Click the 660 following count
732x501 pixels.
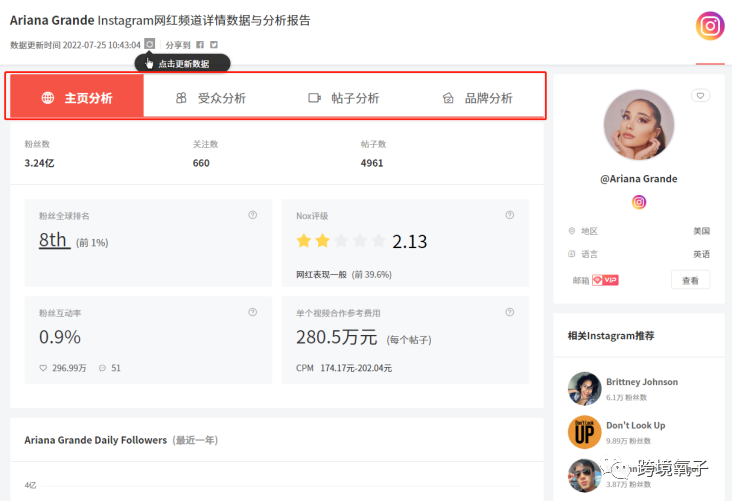click(201, 163)
